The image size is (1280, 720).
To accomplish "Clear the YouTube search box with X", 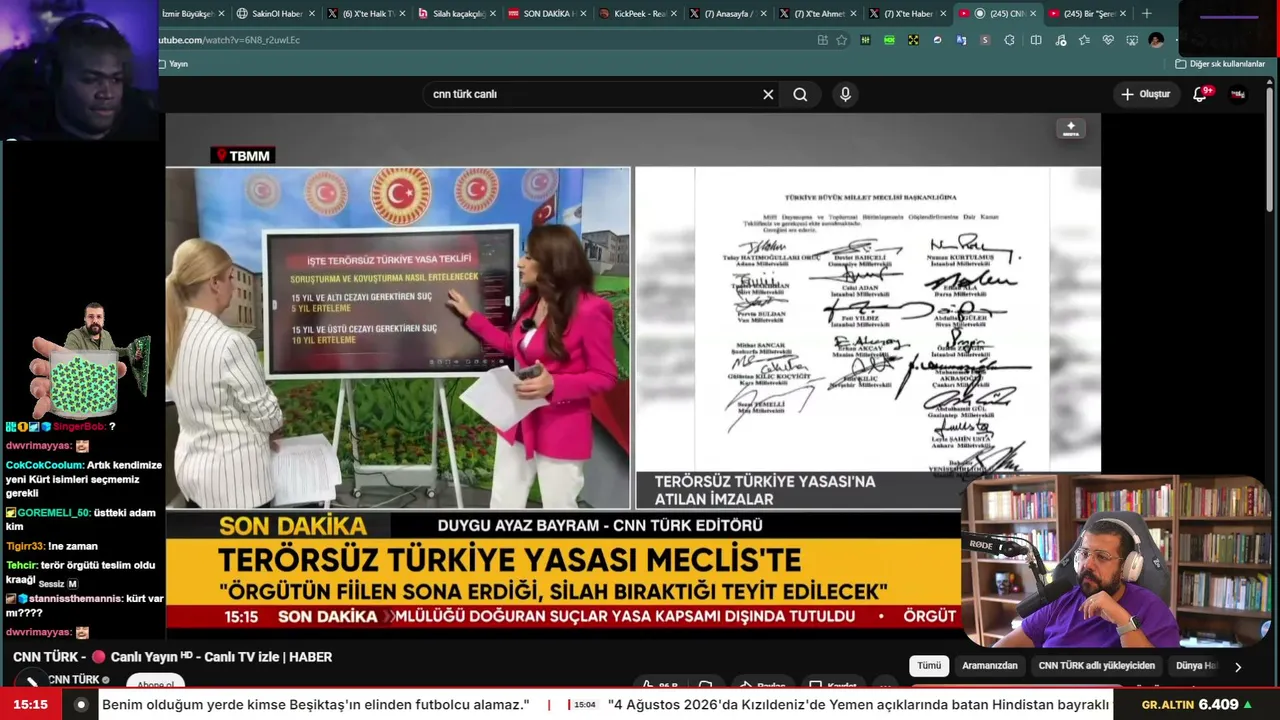I will tap(768, 94).
